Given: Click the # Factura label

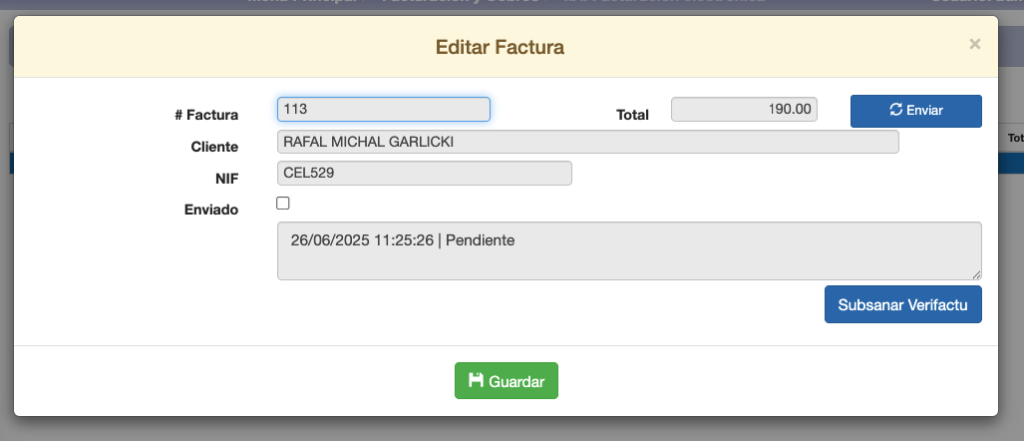Looking at the screenshot, I should click(206, 115).
